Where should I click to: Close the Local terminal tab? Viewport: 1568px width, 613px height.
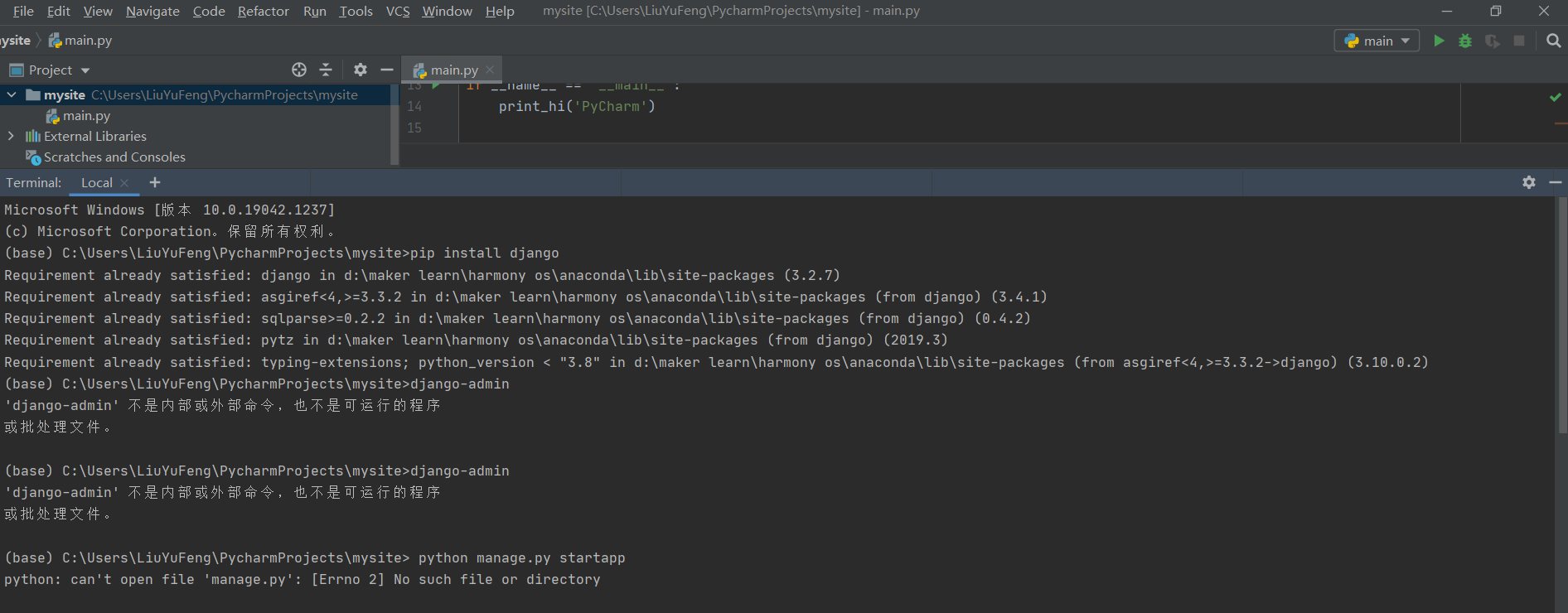(x=125, y=183)
